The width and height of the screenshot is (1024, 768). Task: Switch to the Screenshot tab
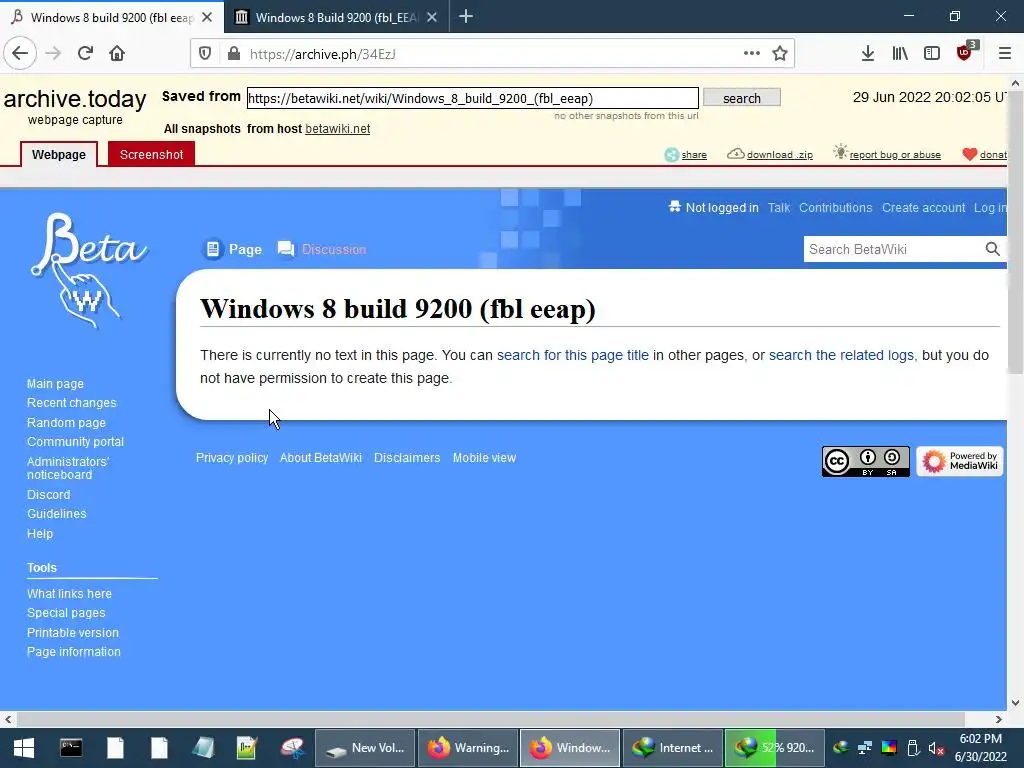tap(152, 155)
